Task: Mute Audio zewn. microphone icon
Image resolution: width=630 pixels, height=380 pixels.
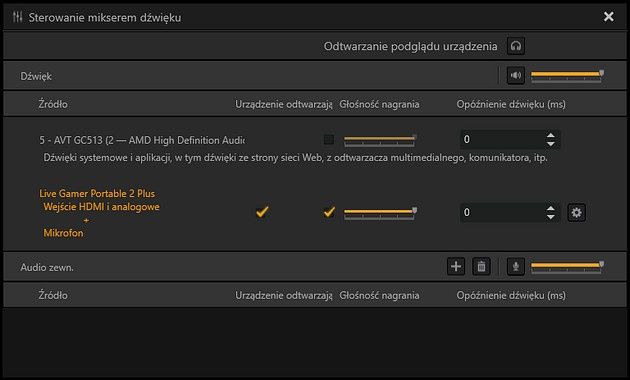Action: click(x=516, y=266)
